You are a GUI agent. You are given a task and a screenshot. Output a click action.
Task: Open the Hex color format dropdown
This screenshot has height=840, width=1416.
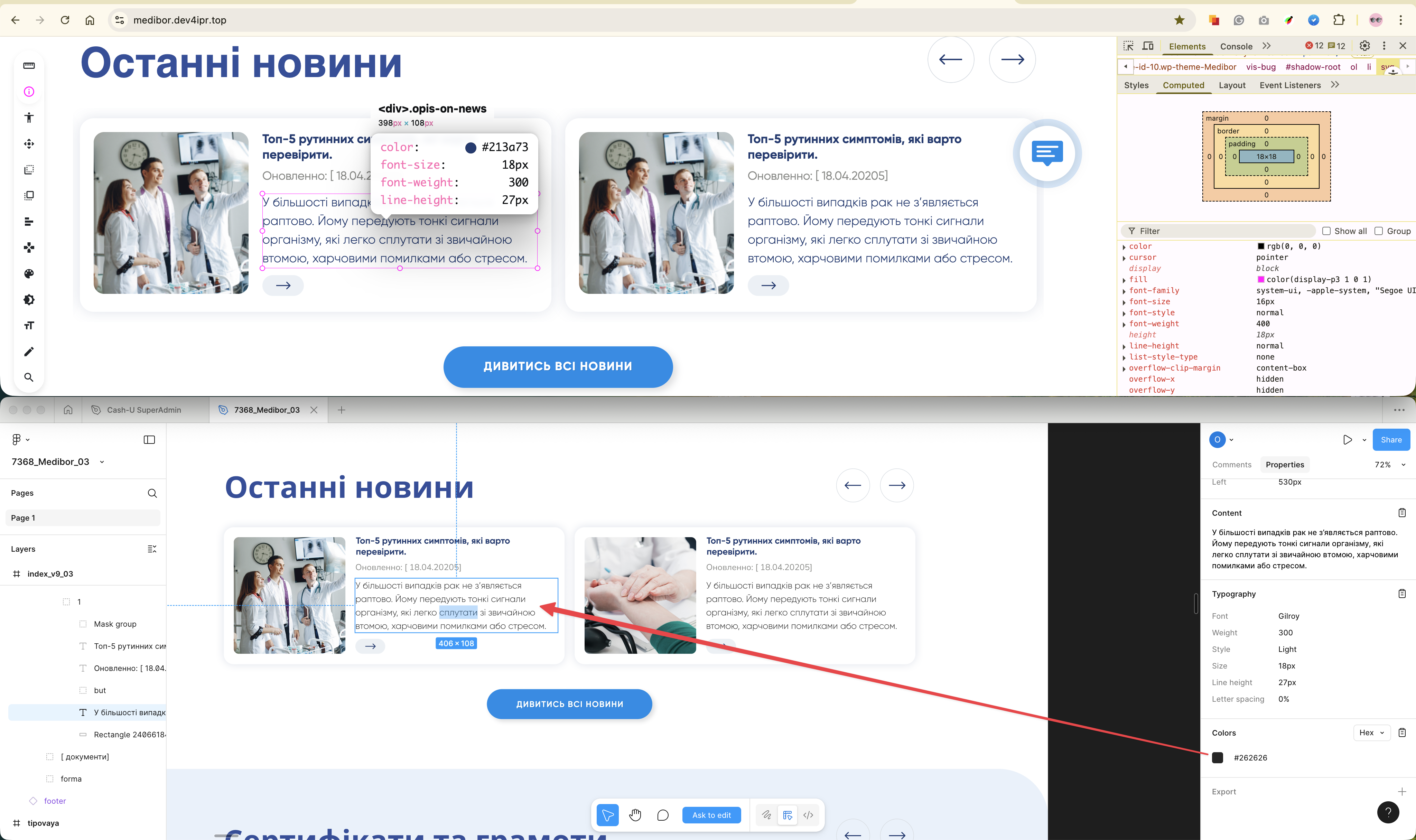tap(1371, 732)
